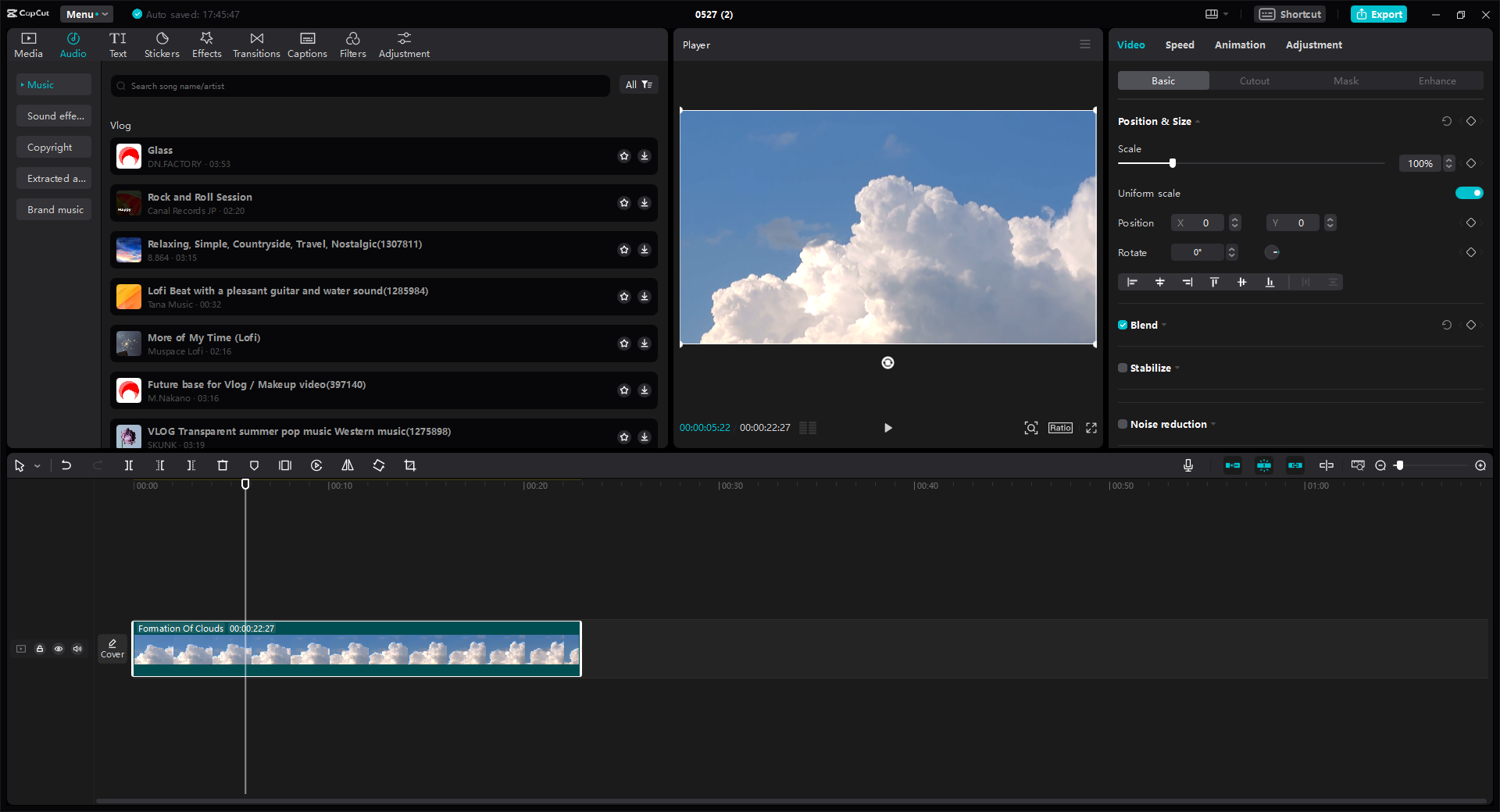This screenshot has height=812, width=1500.
Task: Switch to the Transitions panel
Action: (x=256, y=44)
